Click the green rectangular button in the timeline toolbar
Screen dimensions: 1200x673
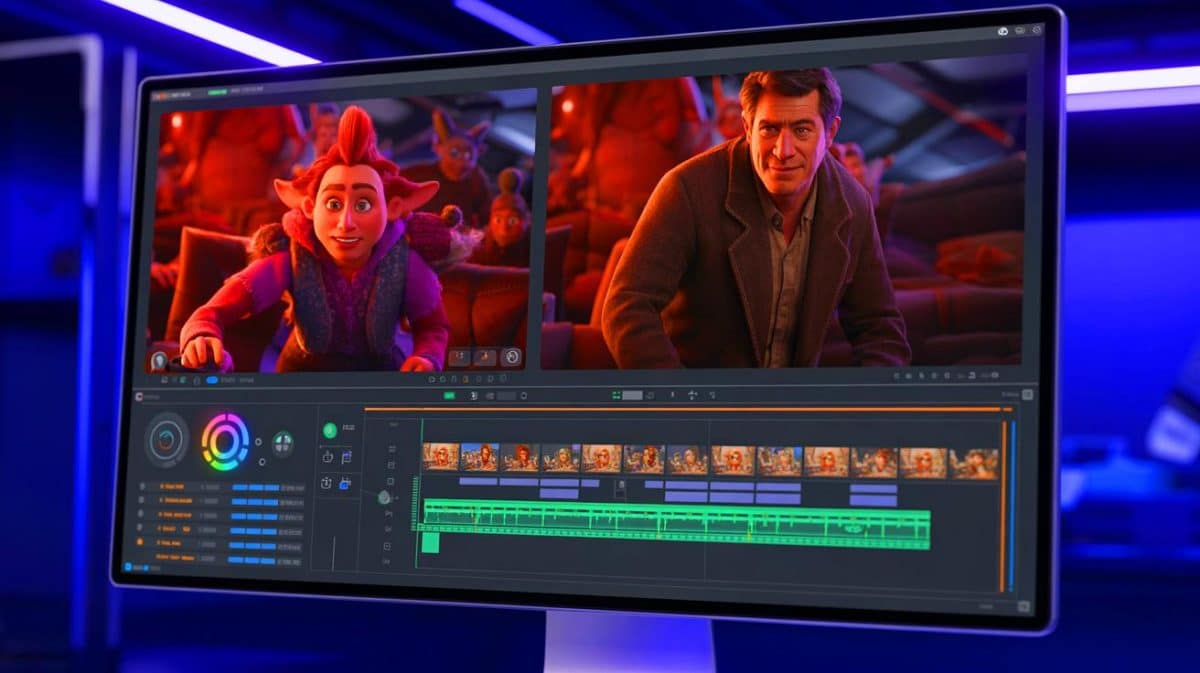point(449,395)
